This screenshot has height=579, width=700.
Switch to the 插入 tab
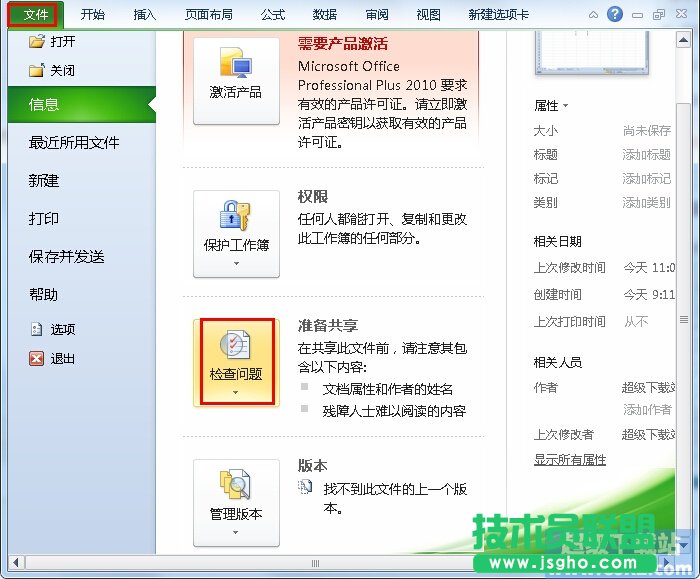[x=144, y=15]
